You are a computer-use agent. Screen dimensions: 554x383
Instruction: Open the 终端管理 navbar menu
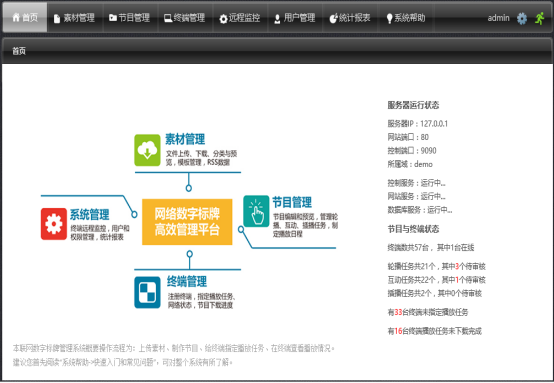click(185, 18)
